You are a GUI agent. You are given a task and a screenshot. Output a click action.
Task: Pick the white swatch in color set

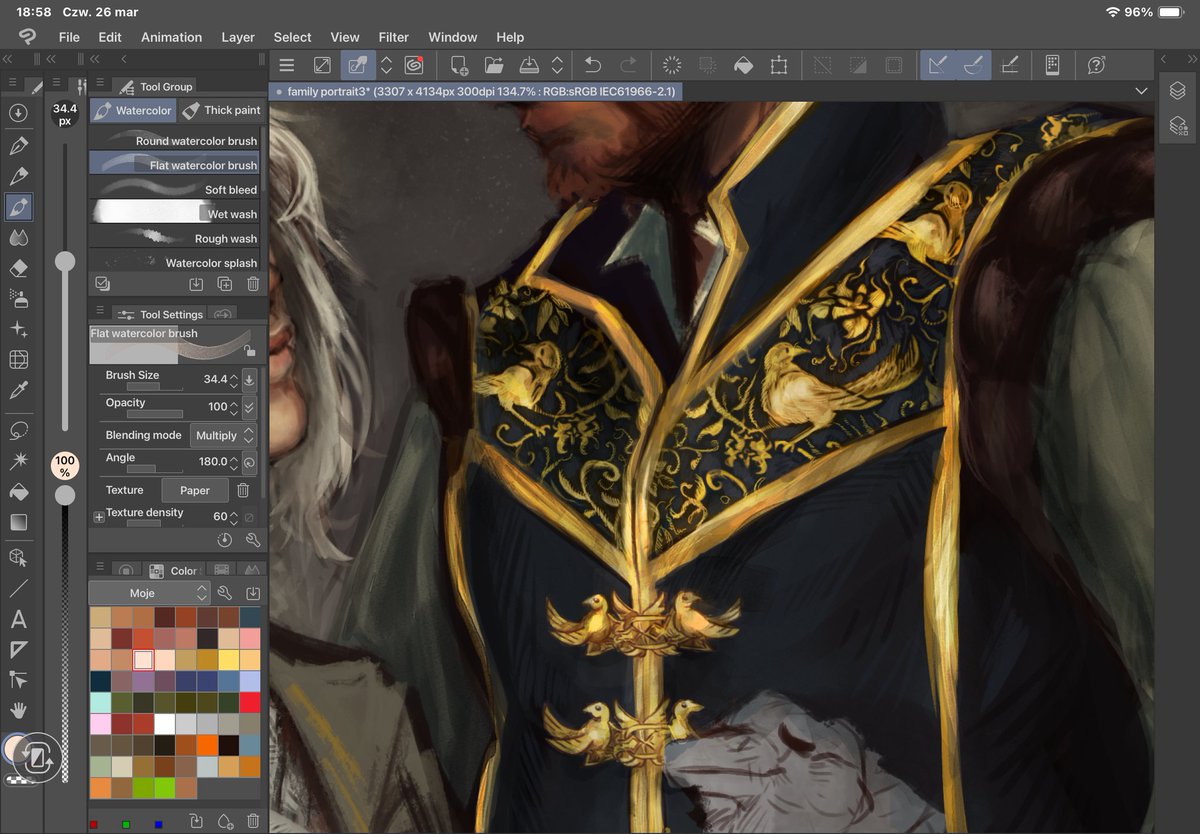(164, 724)
